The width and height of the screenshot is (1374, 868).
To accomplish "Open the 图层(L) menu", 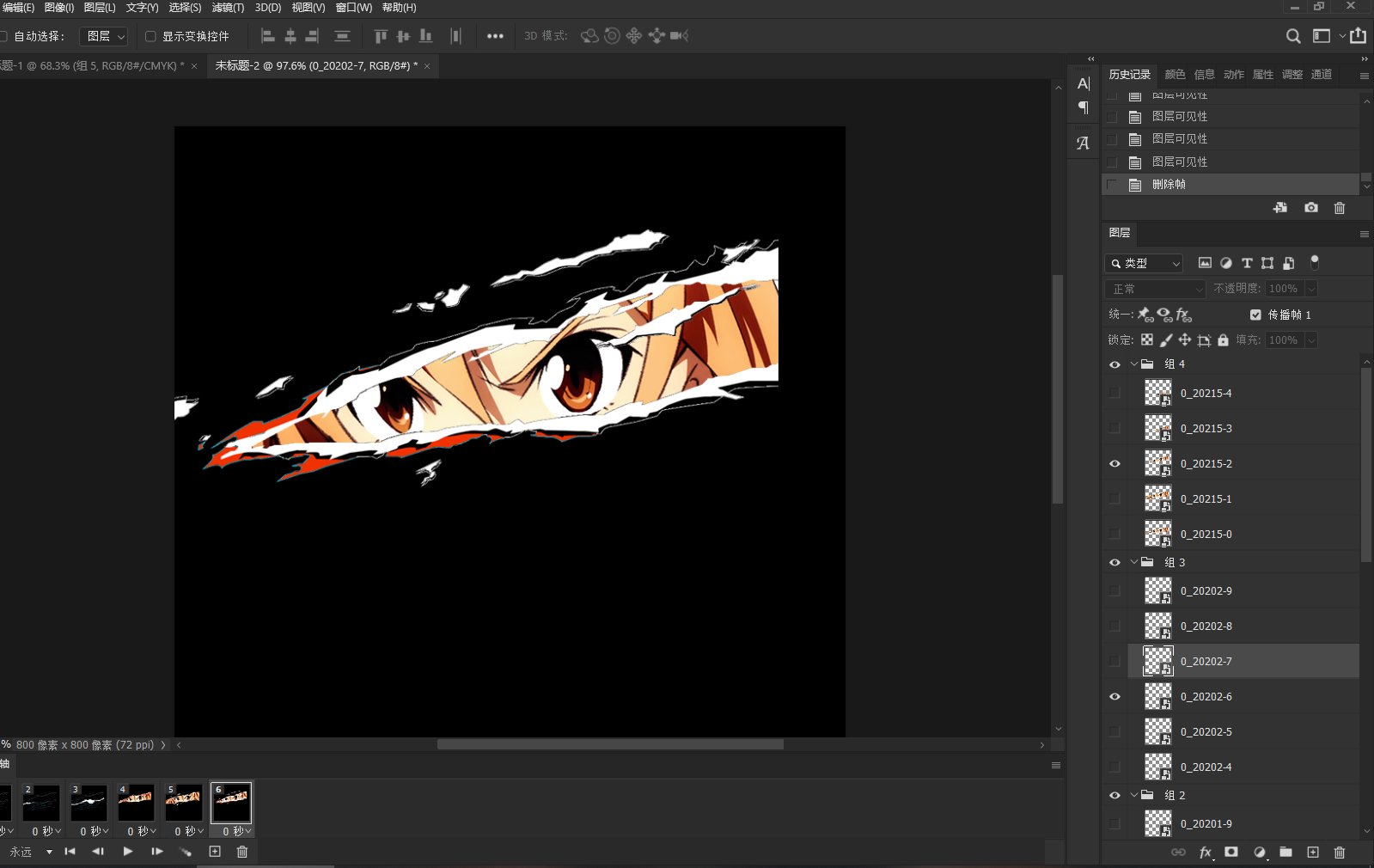I will (x=100, y=8).
